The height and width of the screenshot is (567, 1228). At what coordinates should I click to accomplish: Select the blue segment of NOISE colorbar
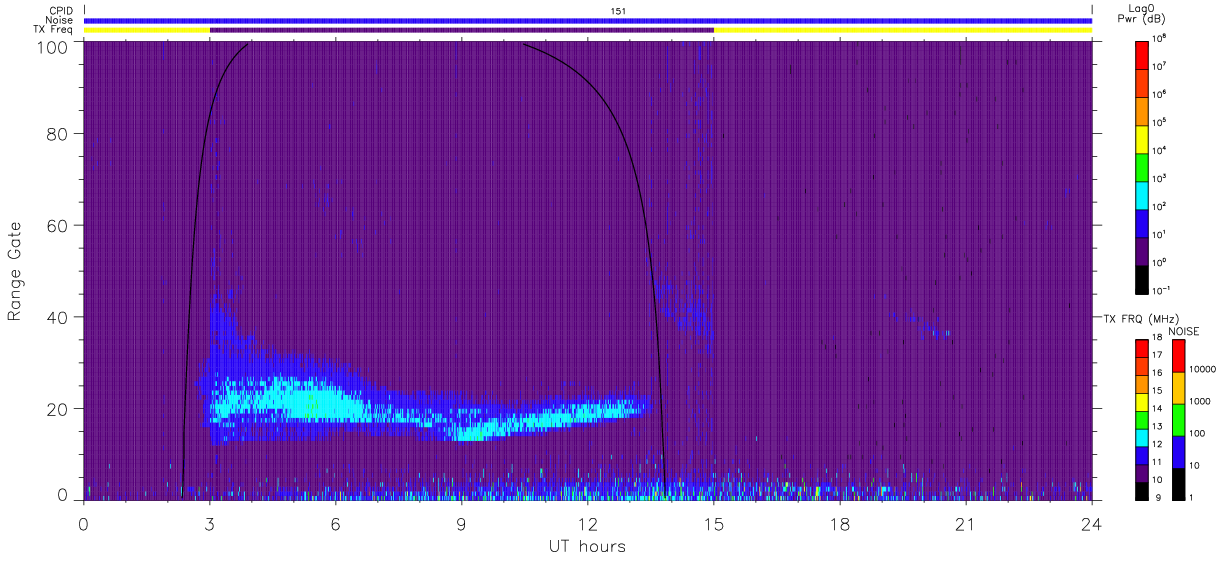tap(1178, 452)
